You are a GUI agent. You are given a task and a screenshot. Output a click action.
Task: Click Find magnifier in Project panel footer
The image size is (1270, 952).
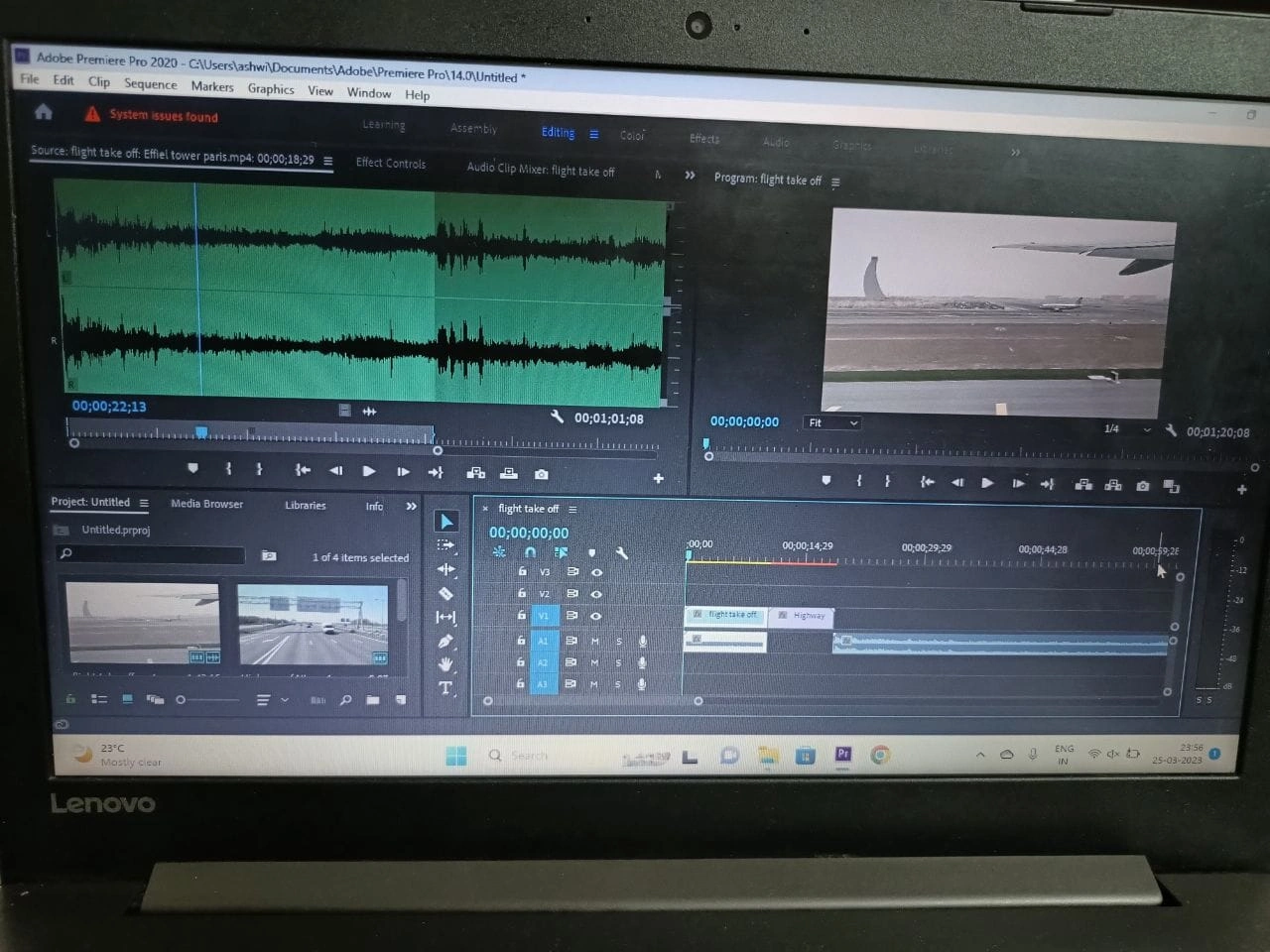(345, 700)
